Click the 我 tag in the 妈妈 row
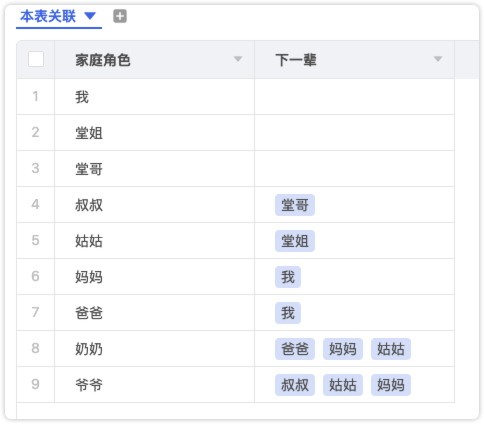484x424 pixels. [288, 277]
